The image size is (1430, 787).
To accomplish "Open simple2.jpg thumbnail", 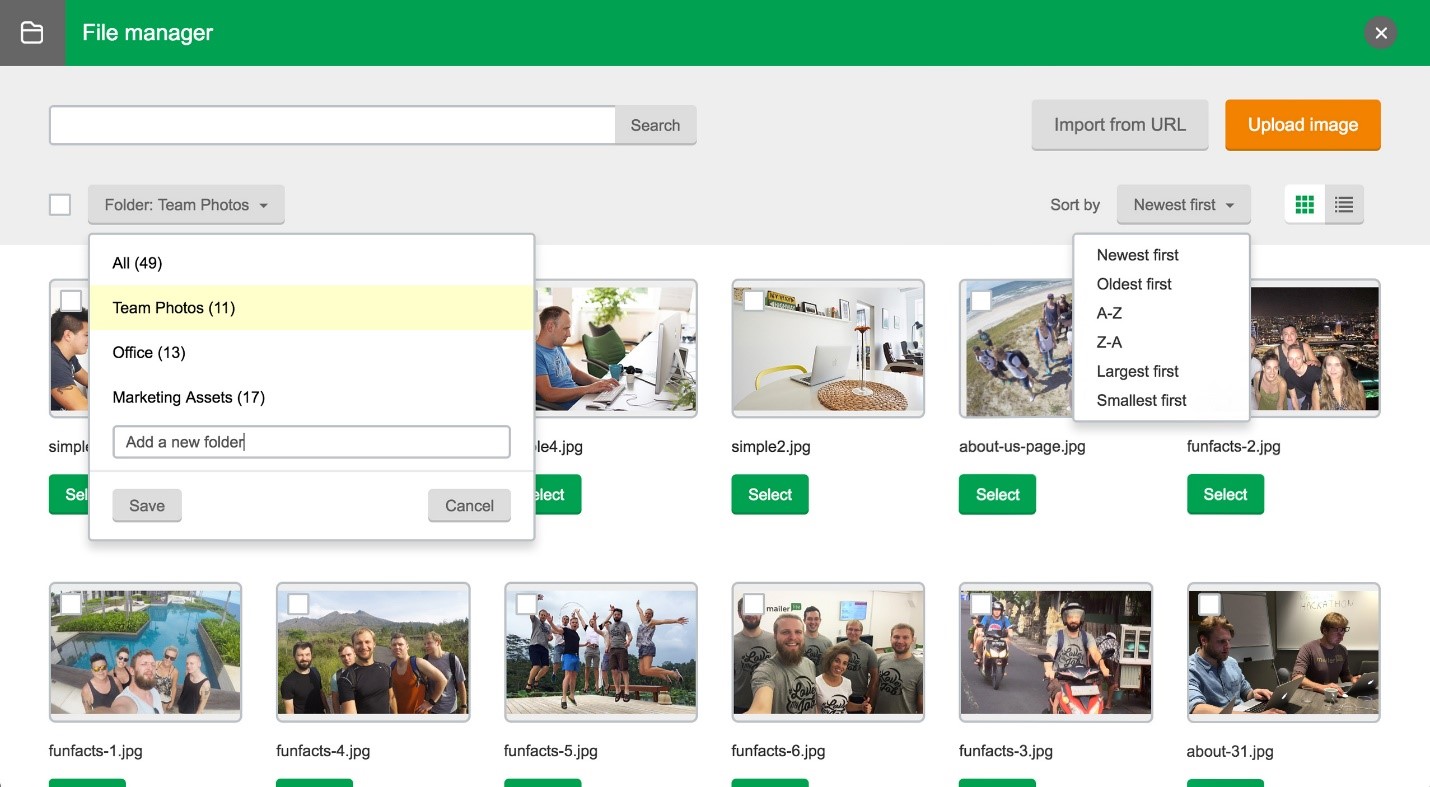I will click(x=828, y=348).
